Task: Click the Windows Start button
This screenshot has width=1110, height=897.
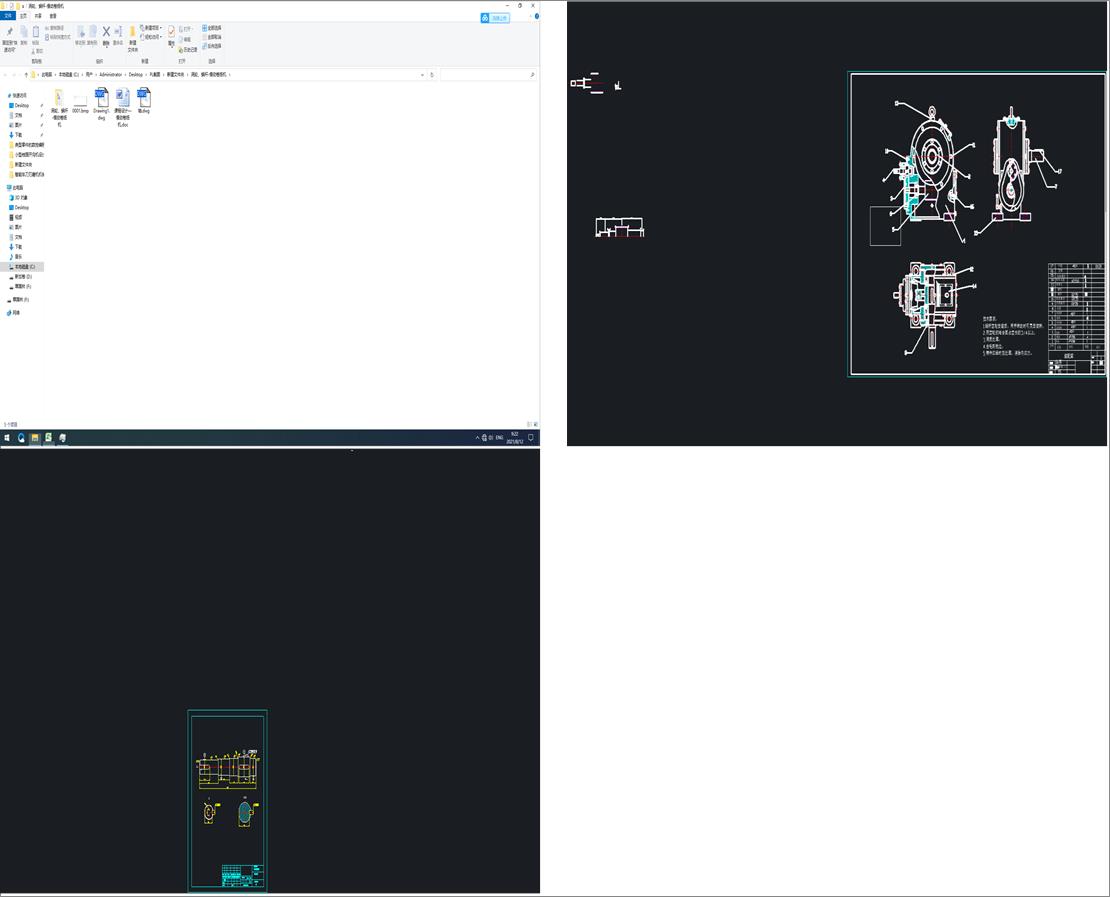Action: 7,438
